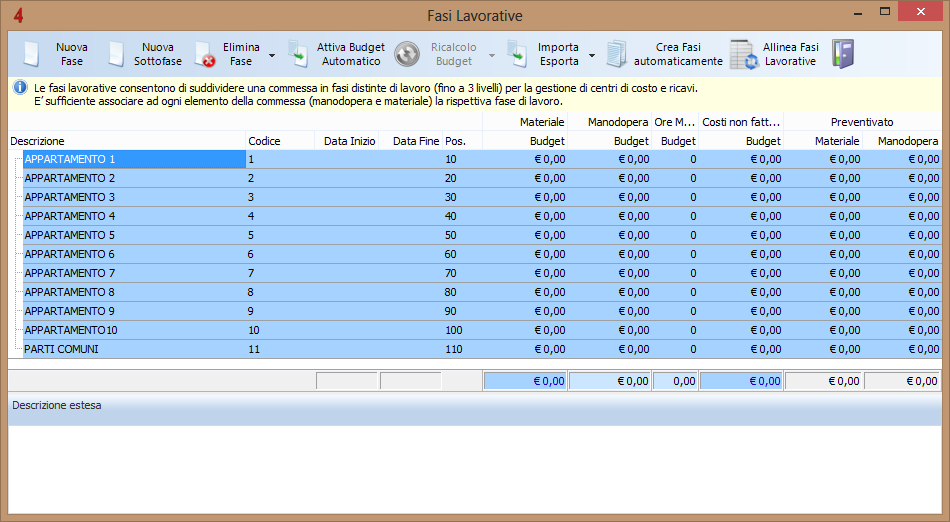950x522 pixels.
Task: Click the Data Fine column header
Action: click(411, 141)
